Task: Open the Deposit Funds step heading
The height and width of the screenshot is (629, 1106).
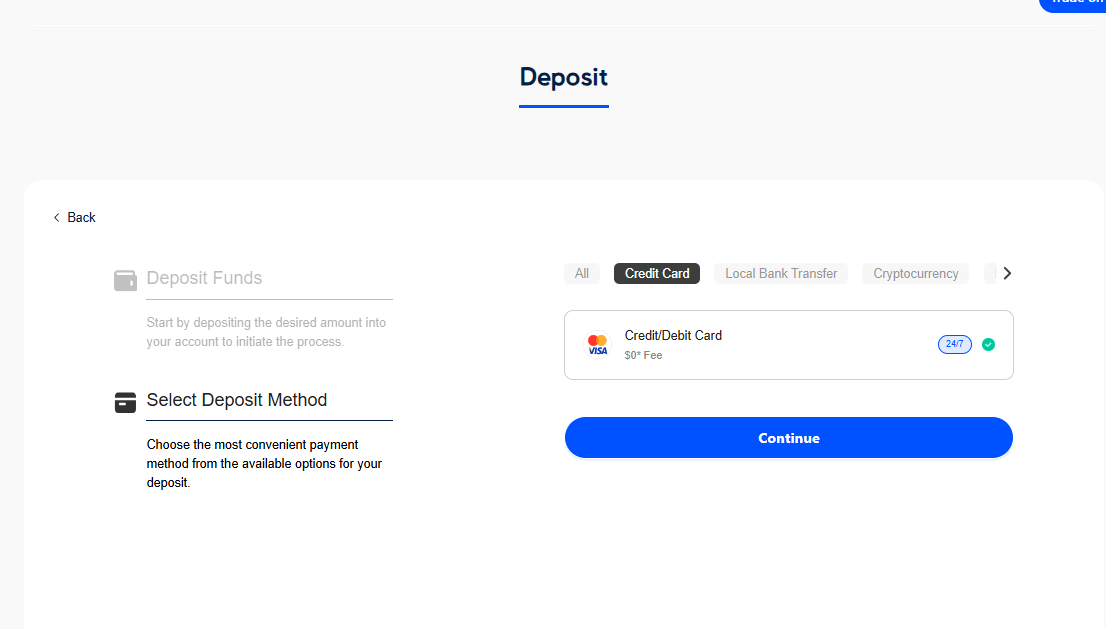Action: [x=204, y=278]
